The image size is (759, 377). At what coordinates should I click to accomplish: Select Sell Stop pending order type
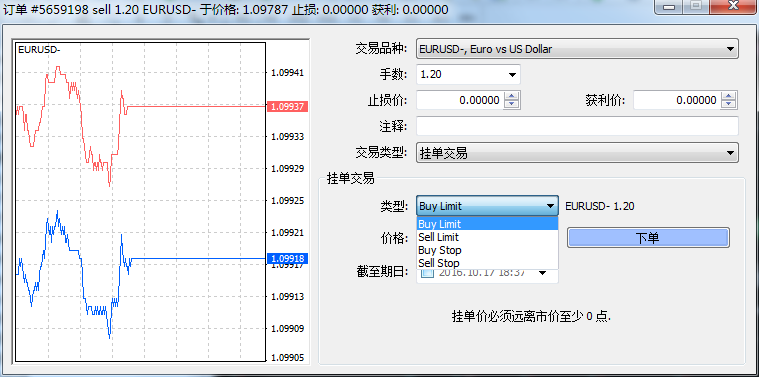click(487, 263)
